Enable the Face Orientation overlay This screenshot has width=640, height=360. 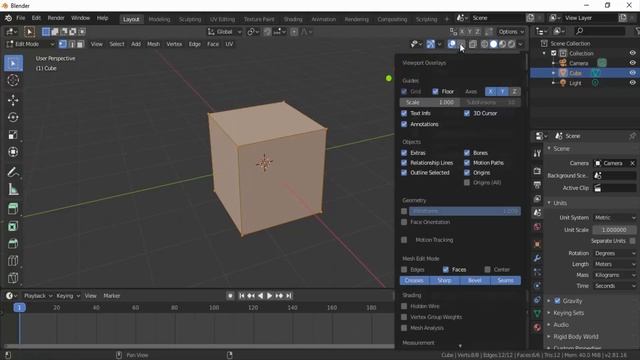(404, 222)
